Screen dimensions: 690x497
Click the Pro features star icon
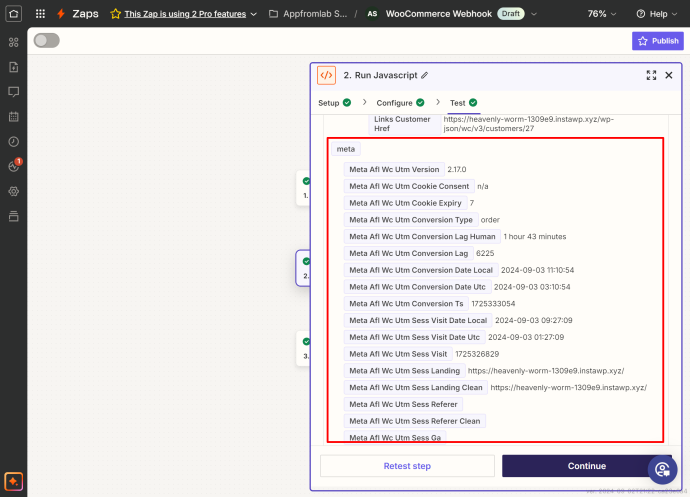116,14
